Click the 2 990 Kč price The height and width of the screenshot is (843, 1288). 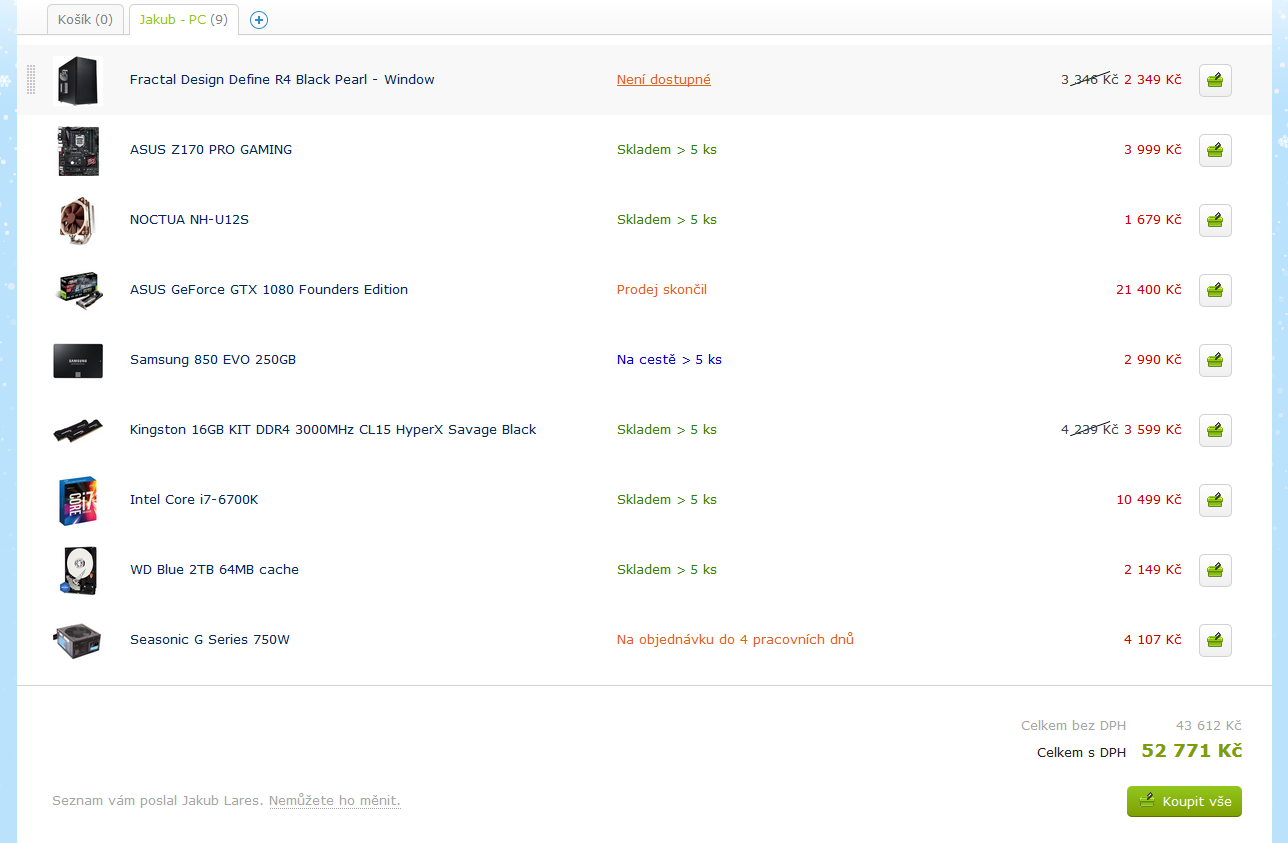point(1153,360)
